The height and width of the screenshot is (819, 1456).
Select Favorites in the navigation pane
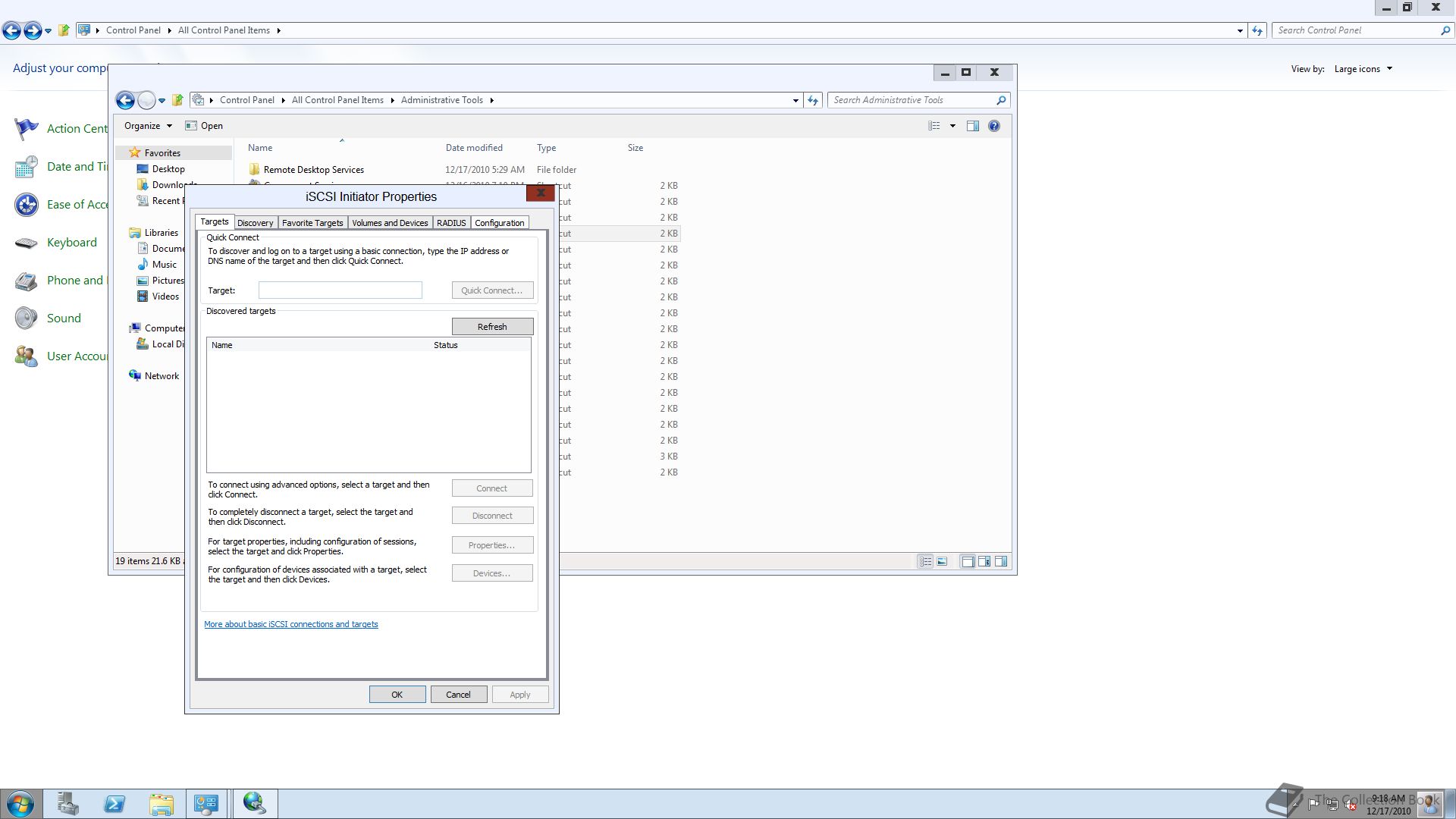click(x=162, y=153)
